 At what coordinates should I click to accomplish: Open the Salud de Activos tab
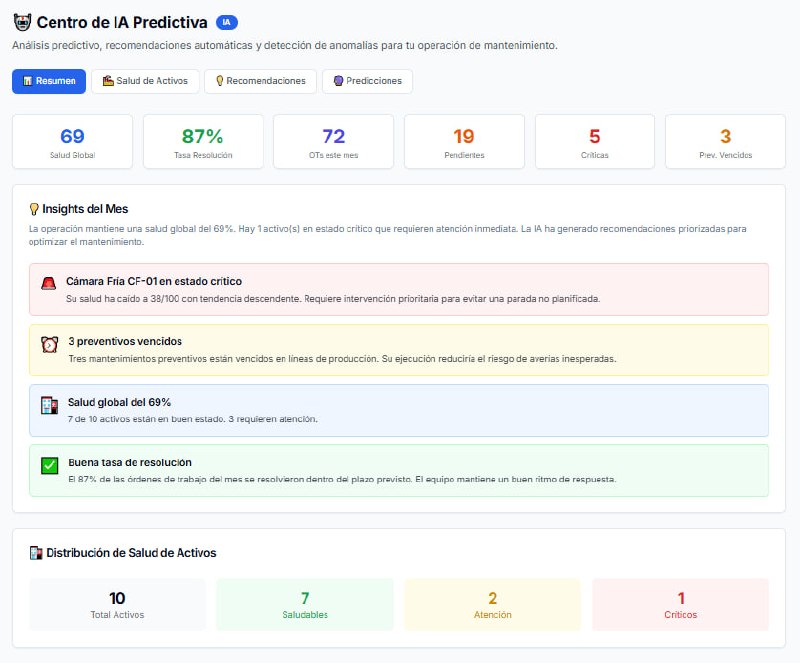click(145, 81)
